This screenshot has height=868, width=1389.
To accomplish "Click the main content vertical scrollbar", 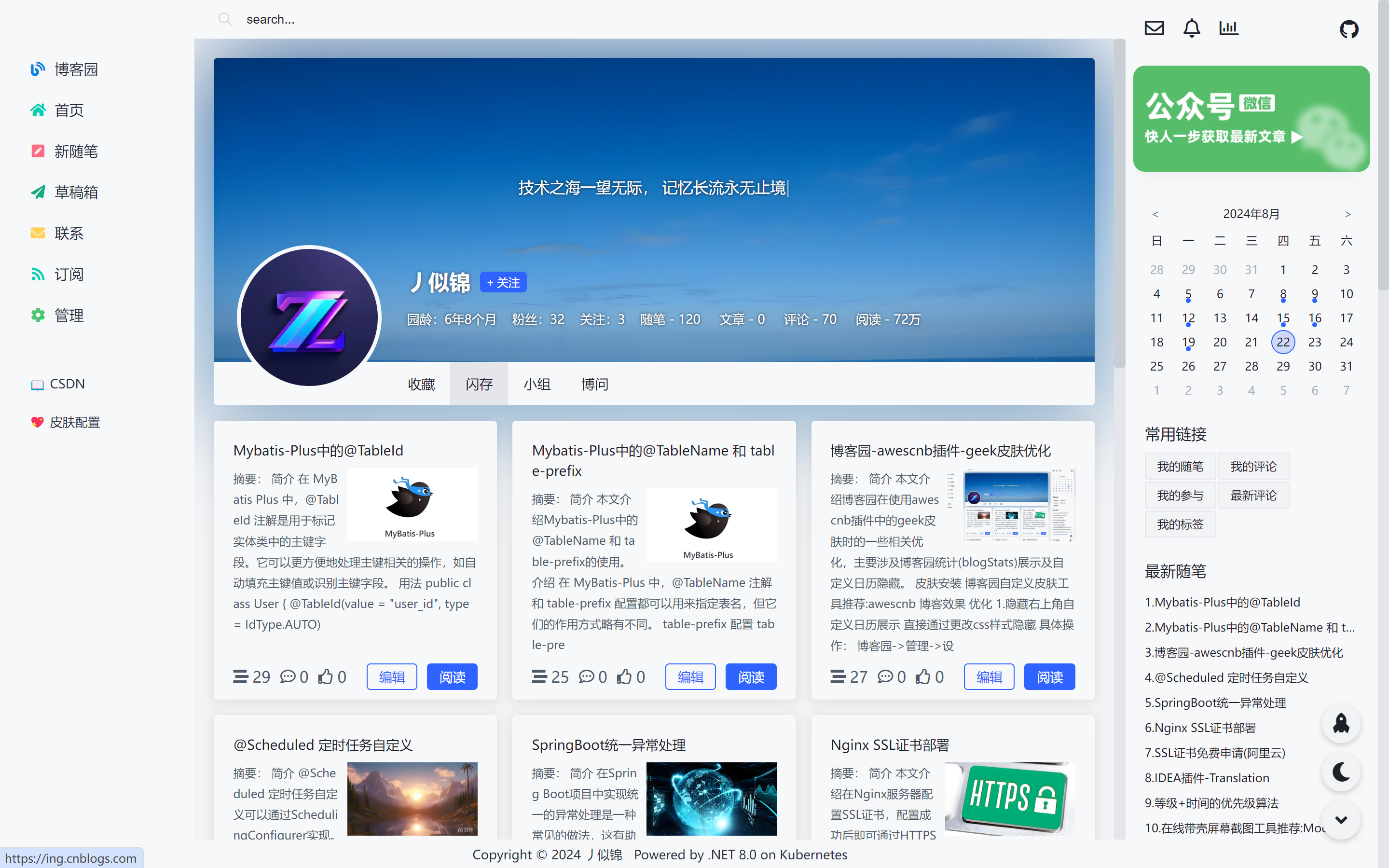I will coord(1119,204).
